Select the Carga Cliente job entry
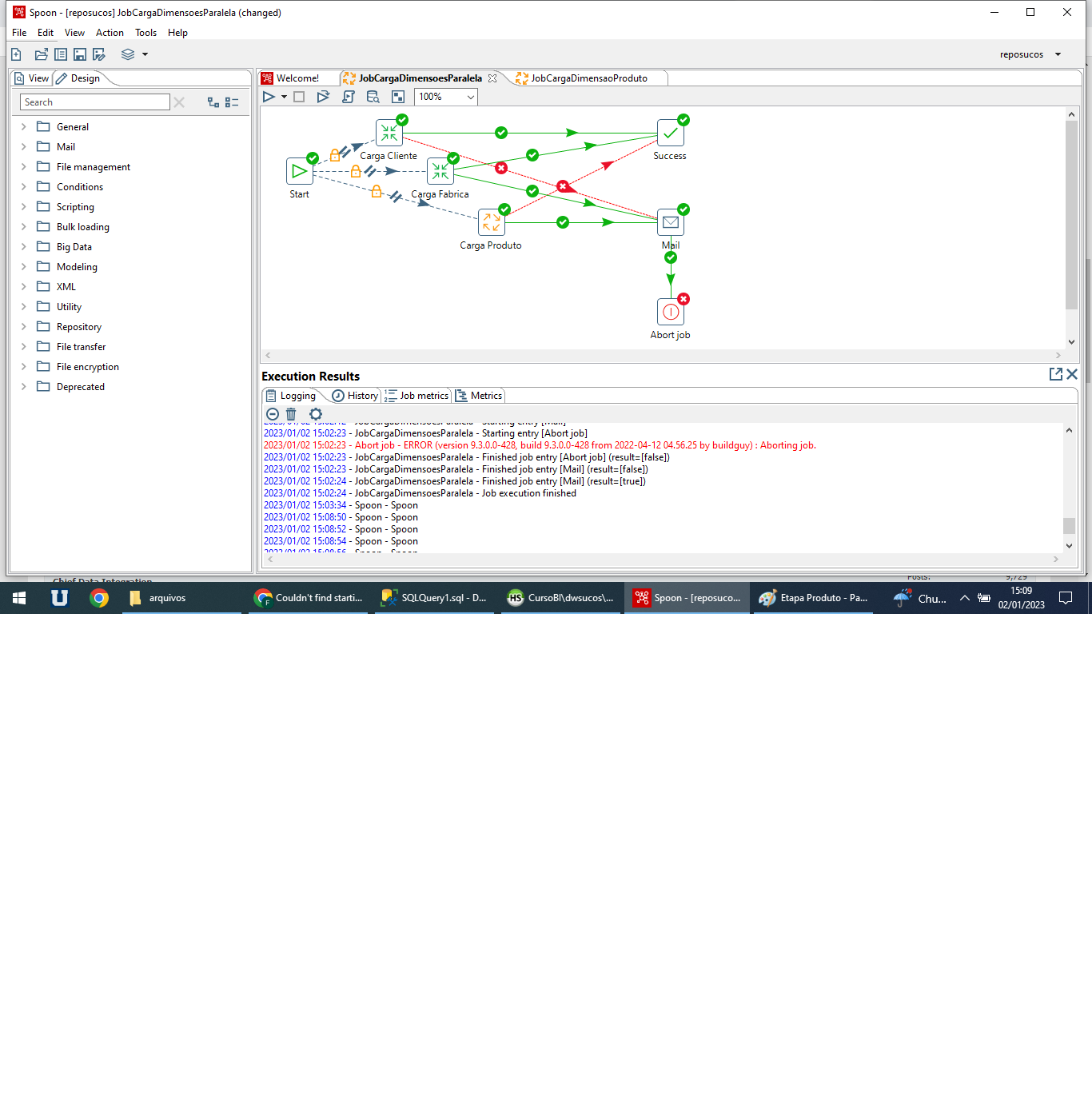This screenshot has width=1092, height=1100. coord(389,133)
